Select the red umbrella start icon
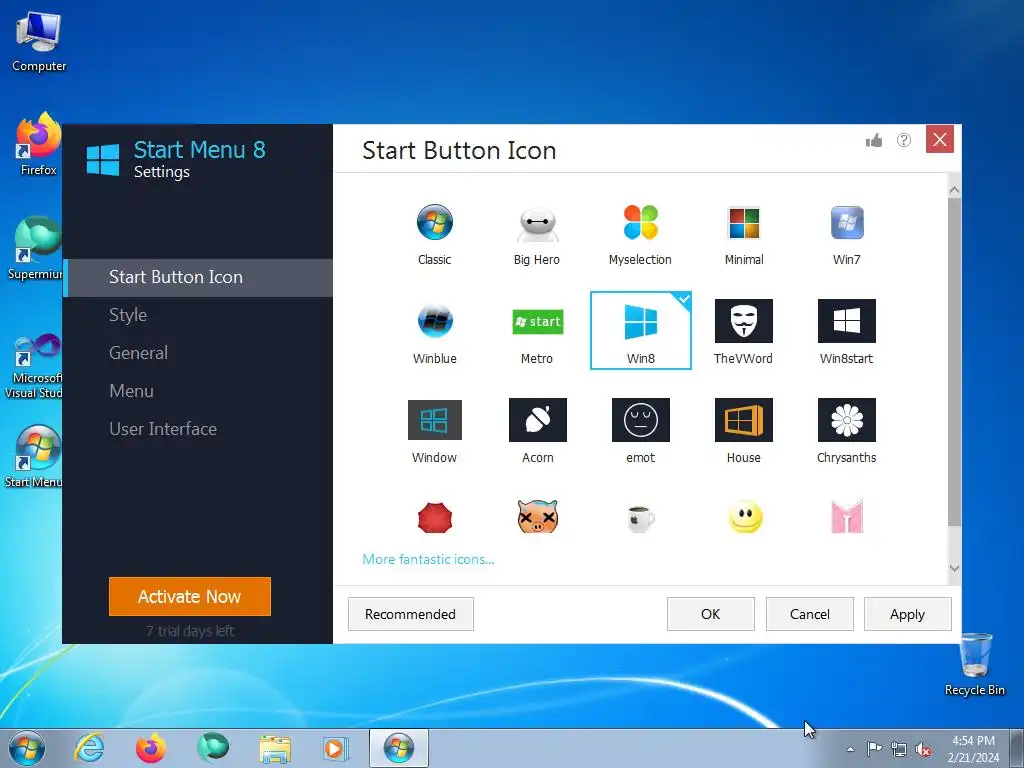This screenshot has height=768, width=1024. click(x=435, y=518)
